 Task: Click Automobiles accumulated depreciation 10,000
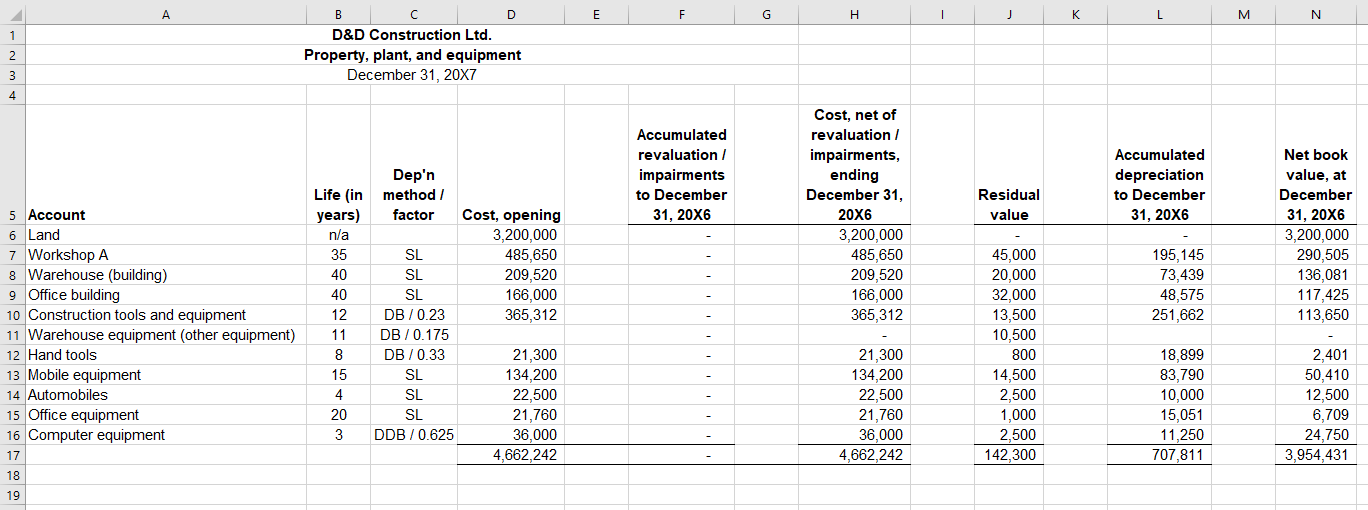click(x=1160, y=395)
